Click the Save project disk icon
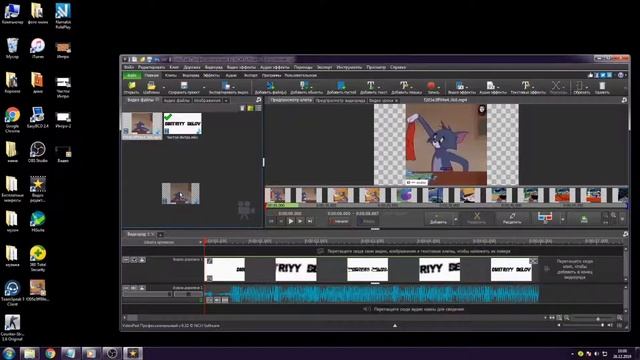Viewport: 640px width, 360px height. point(184,85)
